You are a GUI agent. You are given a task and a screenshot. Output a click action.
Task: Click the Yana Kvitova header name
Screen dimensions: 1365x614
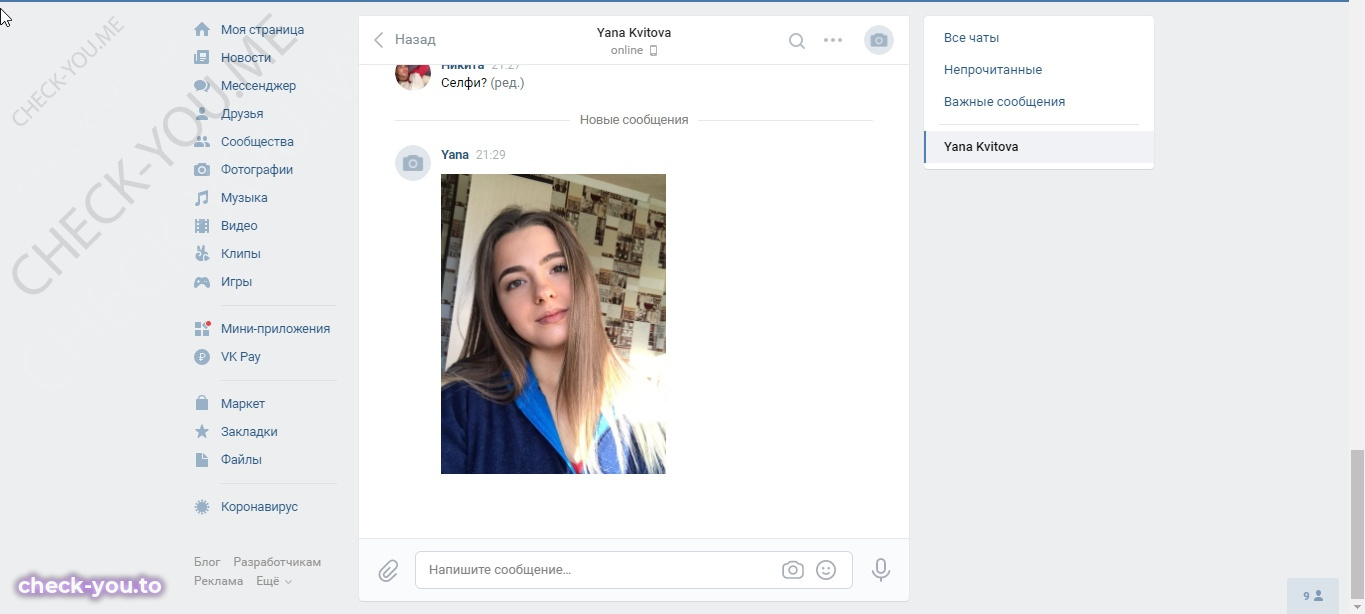coord(634,33)
